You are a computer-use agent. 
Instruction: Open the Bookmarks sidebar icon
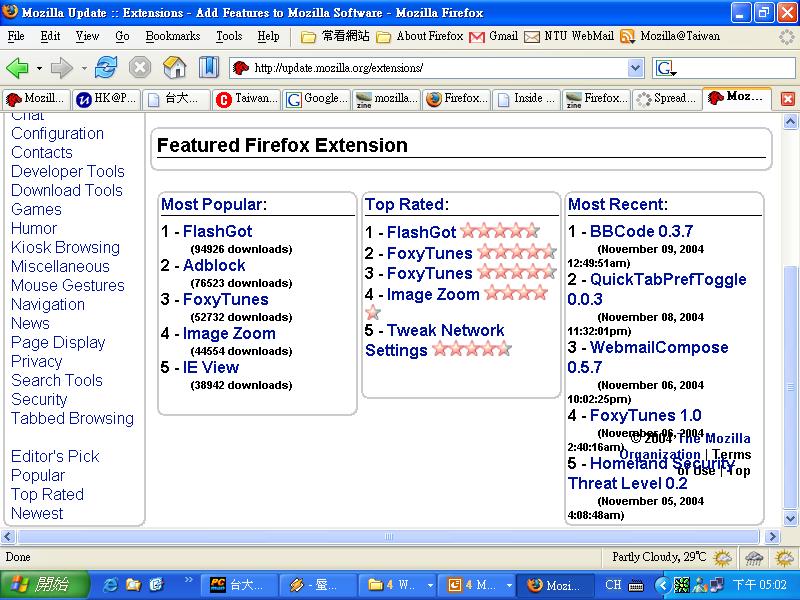coord(208,67)
